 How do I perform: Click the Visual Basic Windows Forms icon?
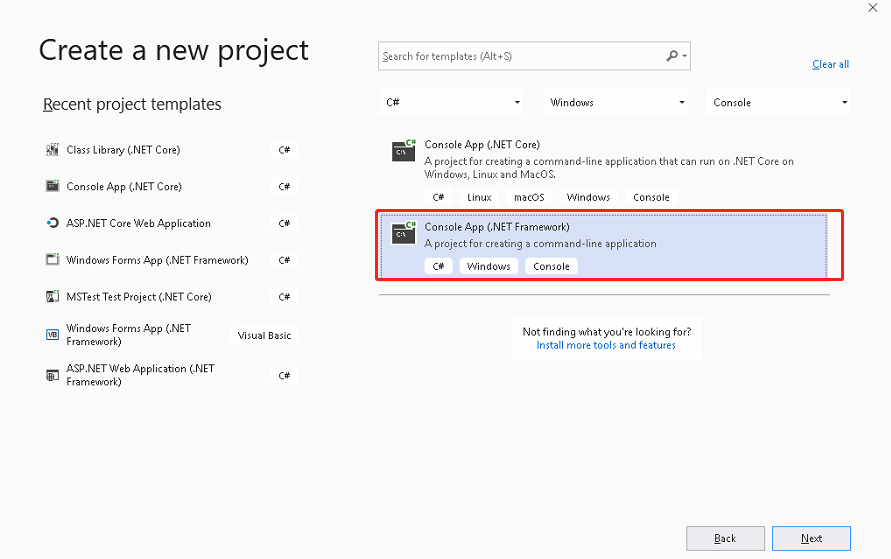point(53,335)
